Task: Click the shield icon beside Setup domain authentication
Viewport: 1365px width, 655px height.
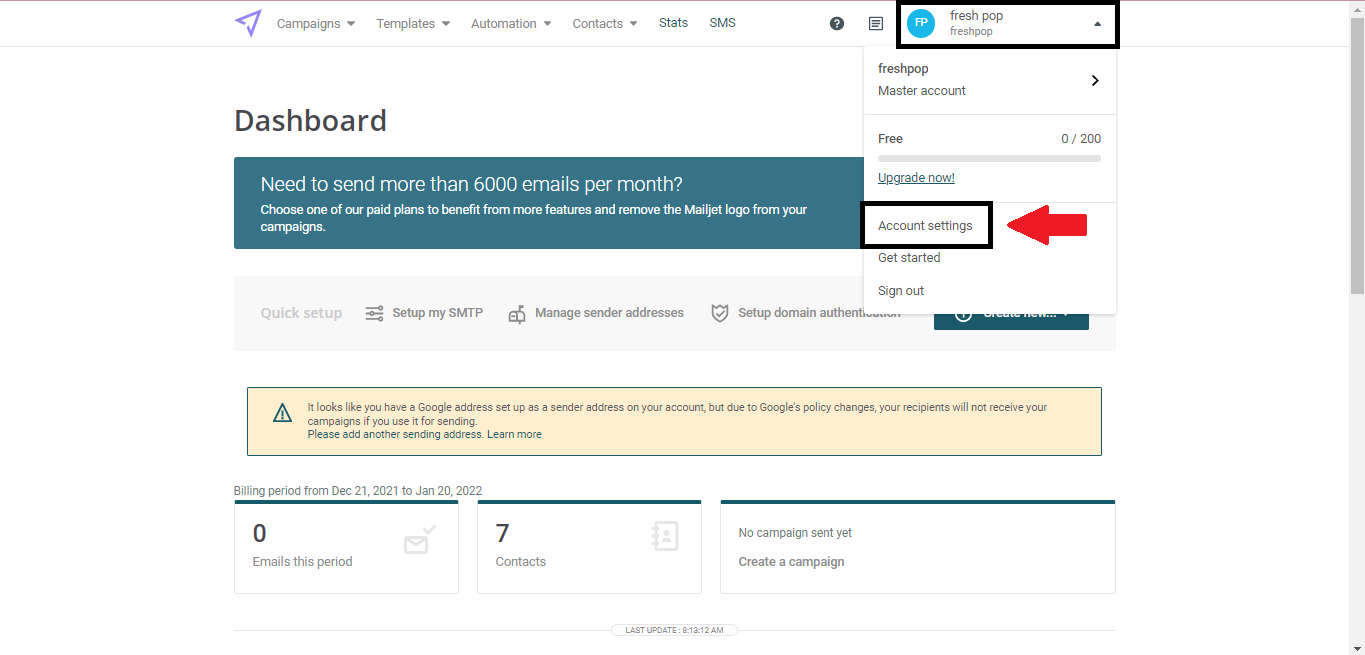Action: 719,313
